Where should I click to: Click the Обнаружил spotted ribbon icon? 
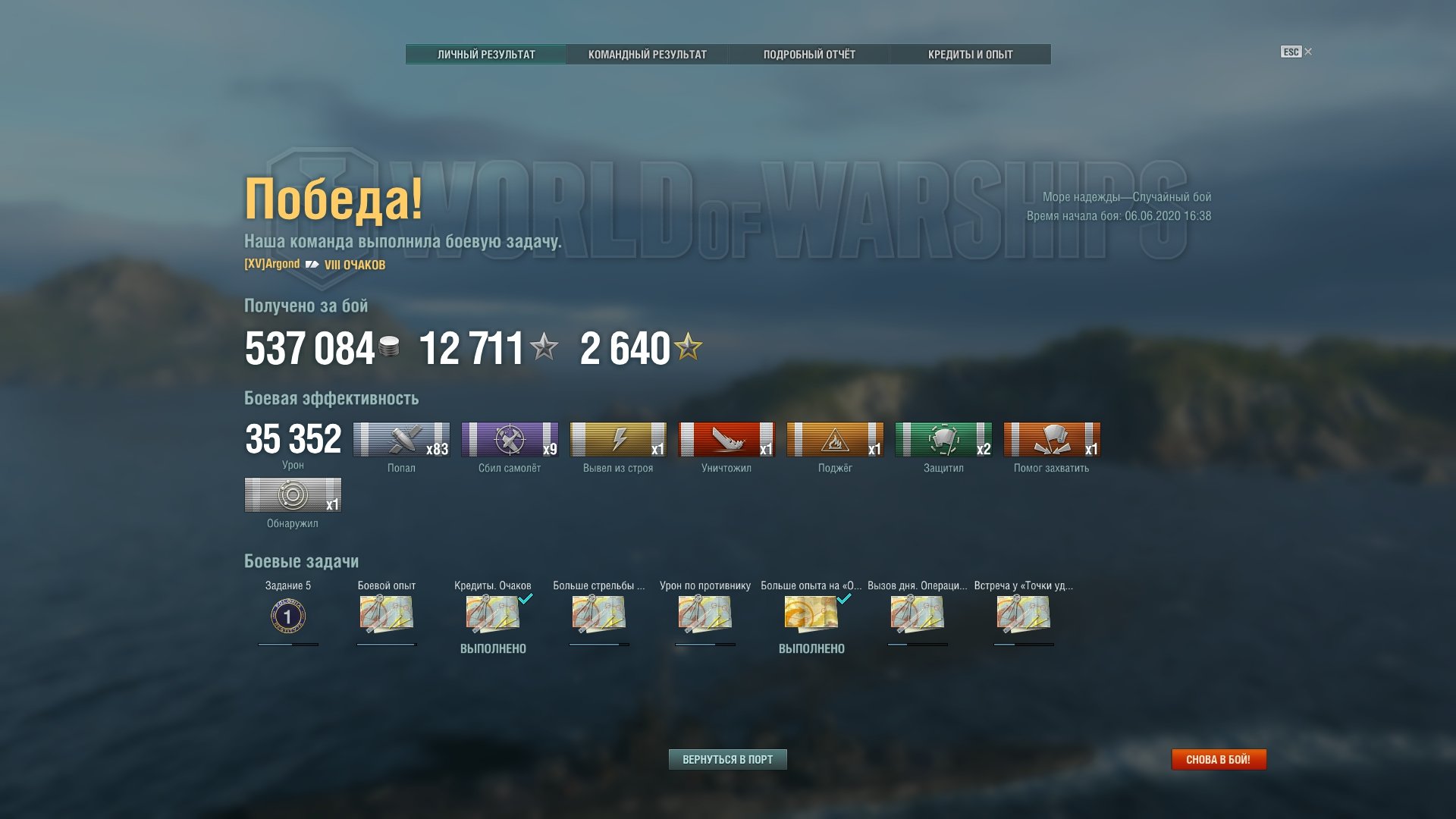[x=293, y=495]
